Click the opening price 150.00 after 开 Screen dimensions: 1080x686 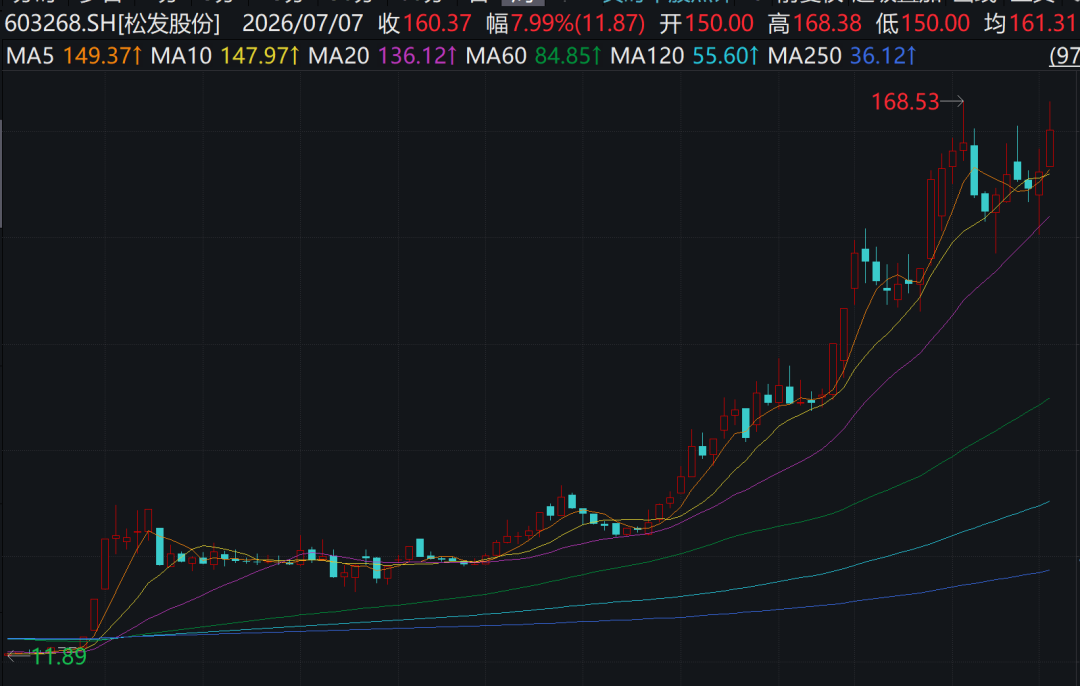click(x=719, y=24)
